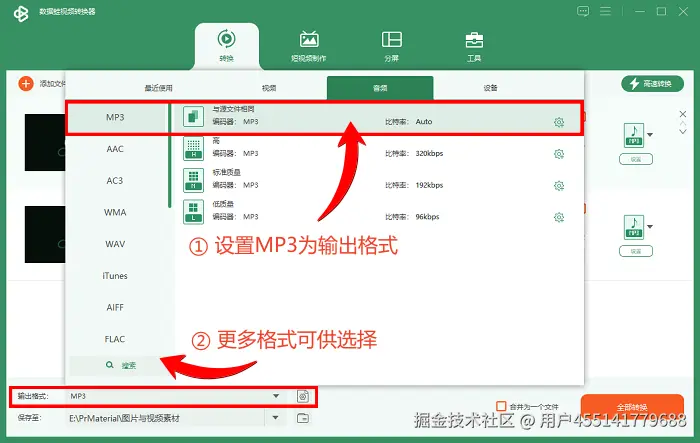Click the Auto bitrate value
This screenshot has height=443, width=700.
coord(424,121)
